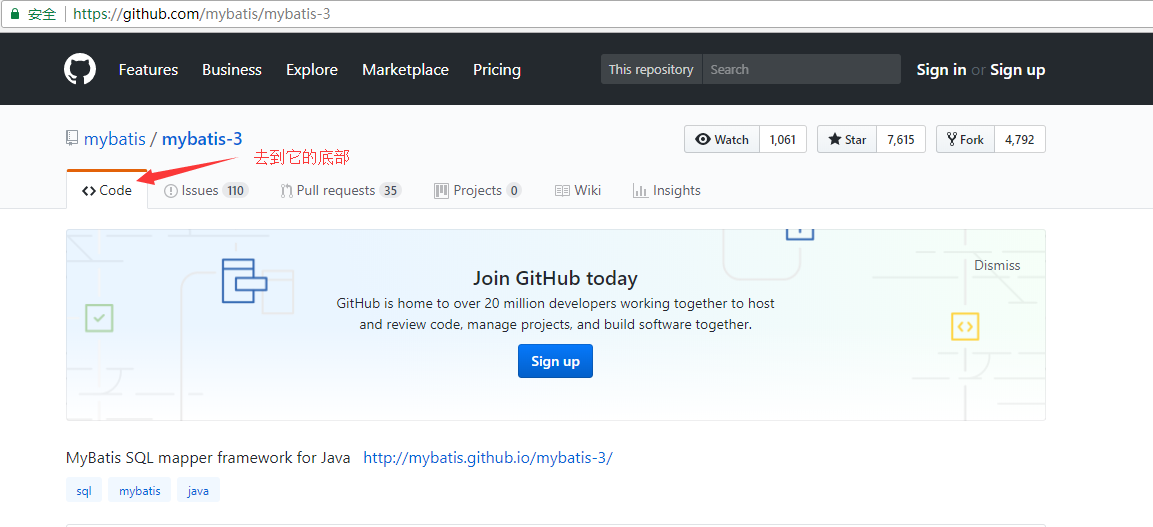
Task: Focus the Search input field
Action: pos(802,69)
